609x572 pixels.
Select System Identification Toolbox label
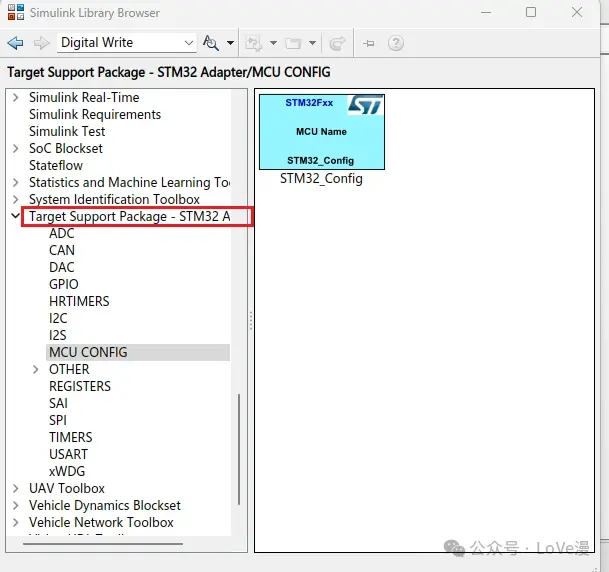pyautogui.click(x=114, y=199)
